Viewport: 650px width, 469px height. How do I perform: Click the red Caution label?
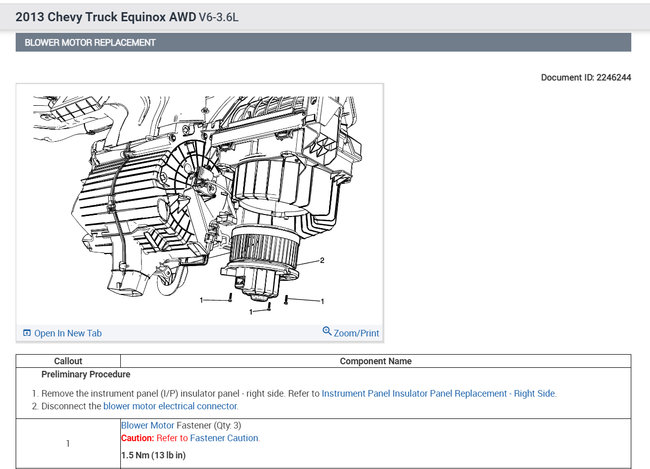tap(137, 438)
